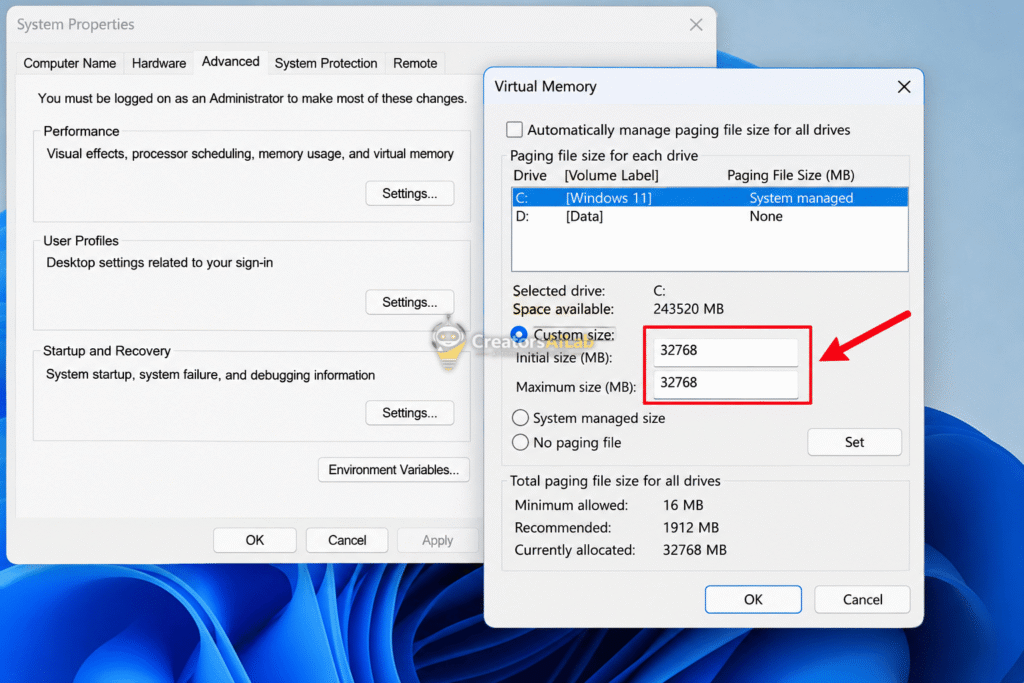Click the '243520 MB' space available value

click(x=688, y=309)
